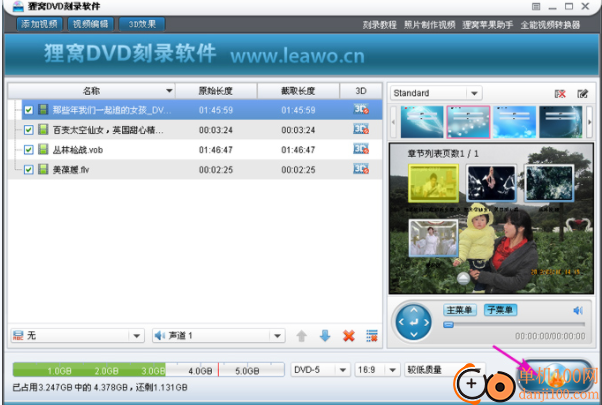Uncheck the 那些年我们一起追的女孩 video checkbox

[x=28, y=110]
